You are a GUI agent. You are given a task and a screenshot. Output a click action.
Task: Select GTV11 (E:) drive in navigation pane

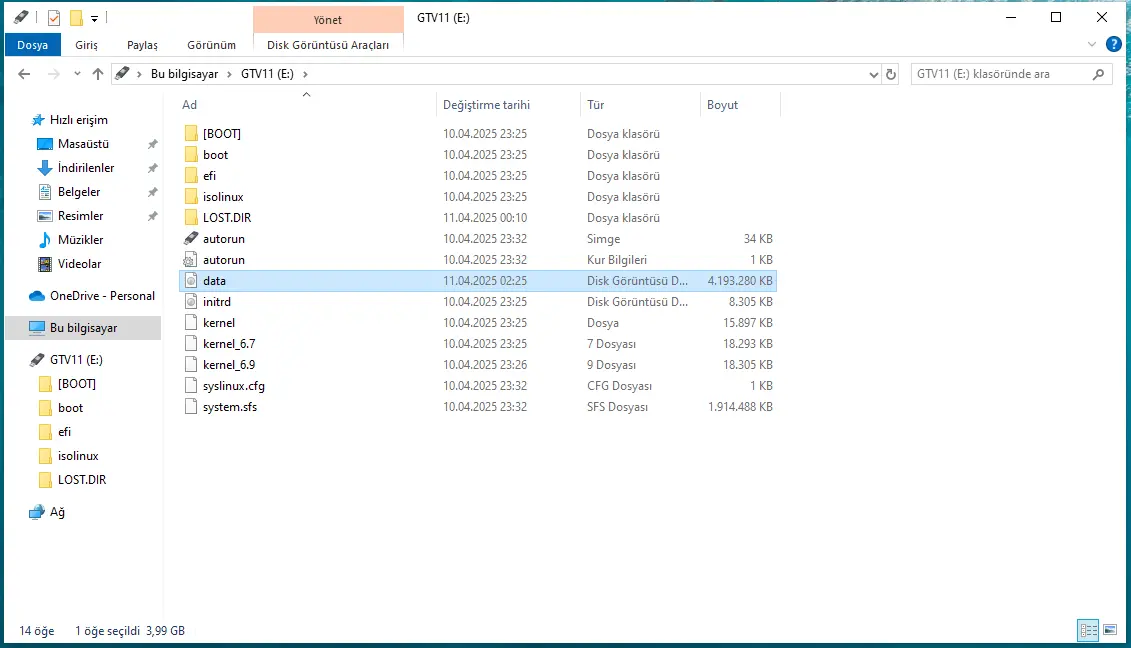point(76,359)
